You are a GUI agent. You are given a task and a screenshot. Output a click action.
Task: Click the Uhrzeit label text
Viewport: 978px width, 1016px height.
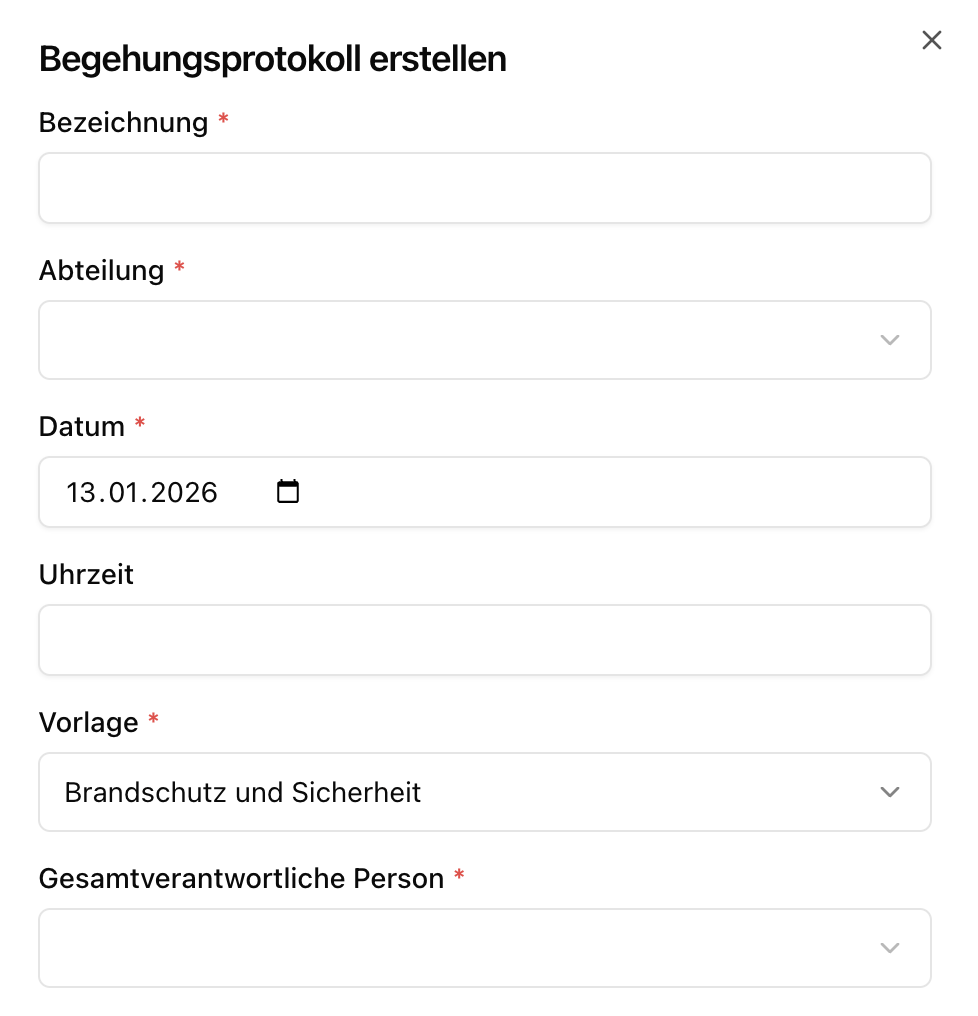[x=86, y=574]
